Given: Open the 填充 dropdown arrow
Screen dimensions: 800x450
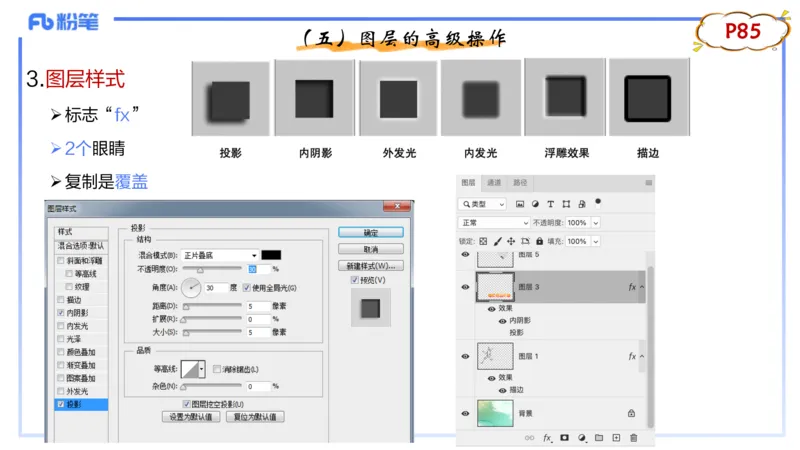Looking at the screenshot, I should point(595,241).
